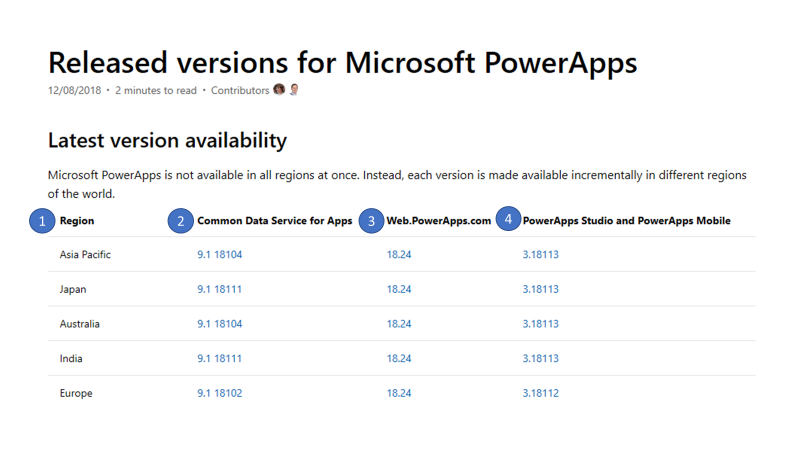Viewport: 800px width, 450px height.
Task: Click the Latest version availability heading
Action: click(167, 141)
